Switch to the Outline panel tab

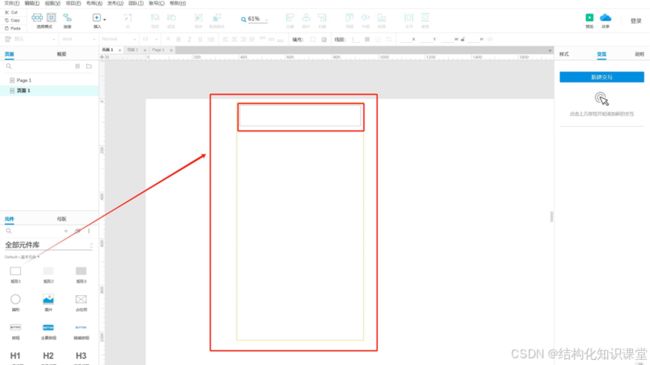pyautogui.click(x=61, y=54)
